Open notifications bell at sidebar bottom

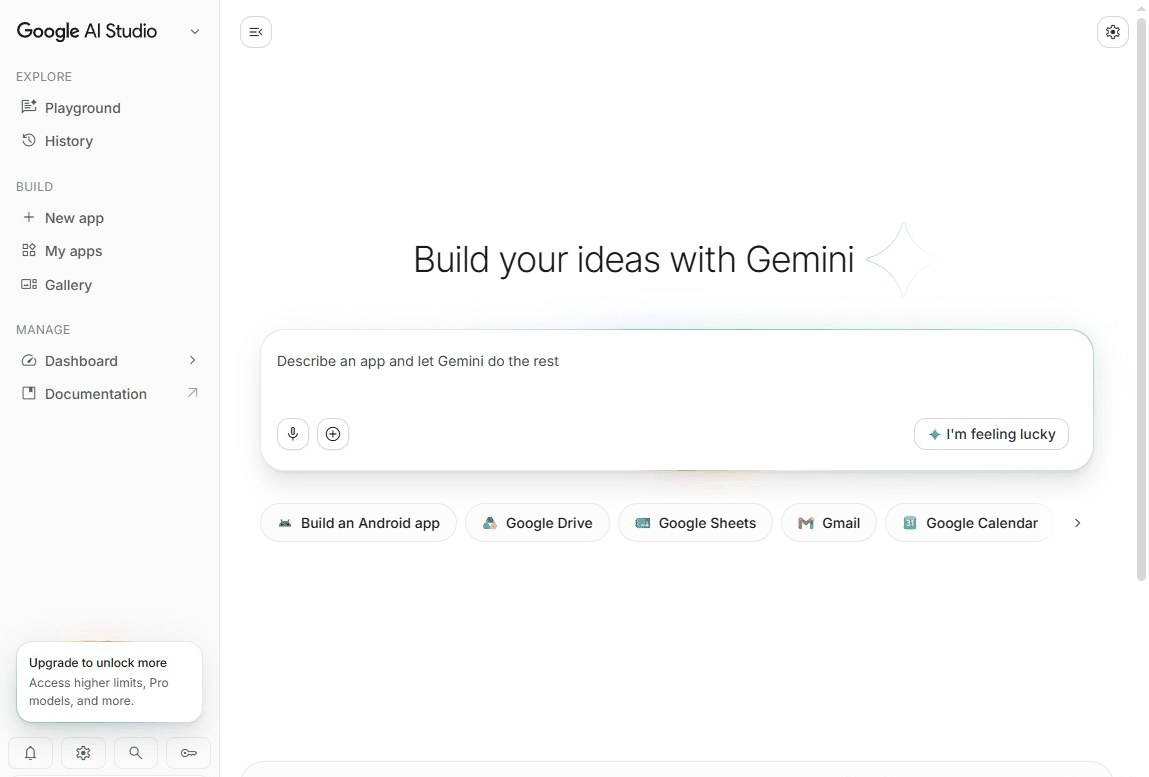30,753
